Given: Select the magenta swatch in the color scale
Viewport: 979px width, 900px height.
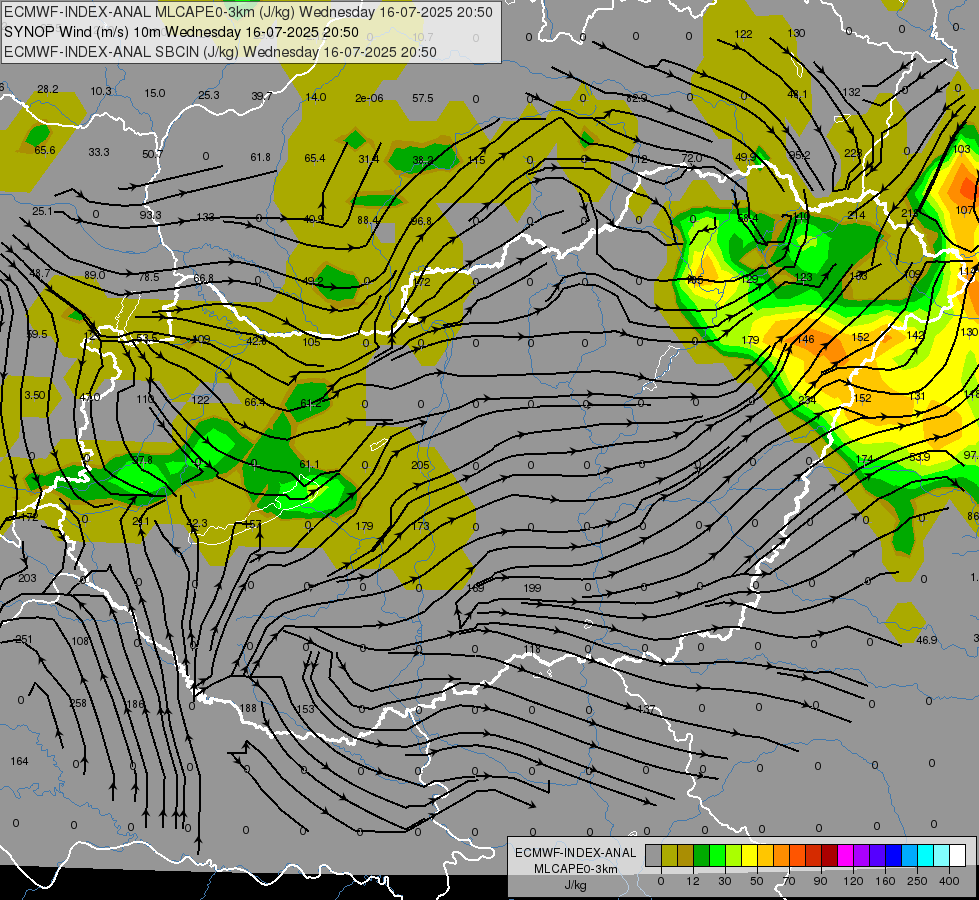Looking at the screenshot, I should (846, 856).
